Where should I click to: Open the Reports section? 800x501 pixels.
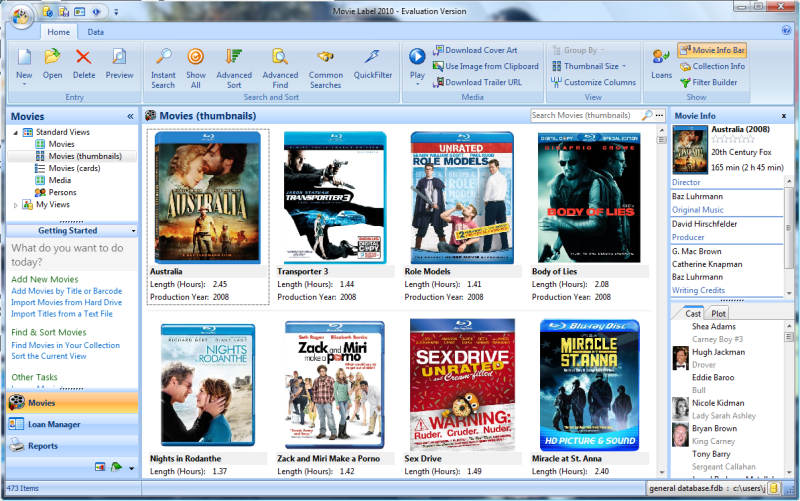click(x=72, y=445)
